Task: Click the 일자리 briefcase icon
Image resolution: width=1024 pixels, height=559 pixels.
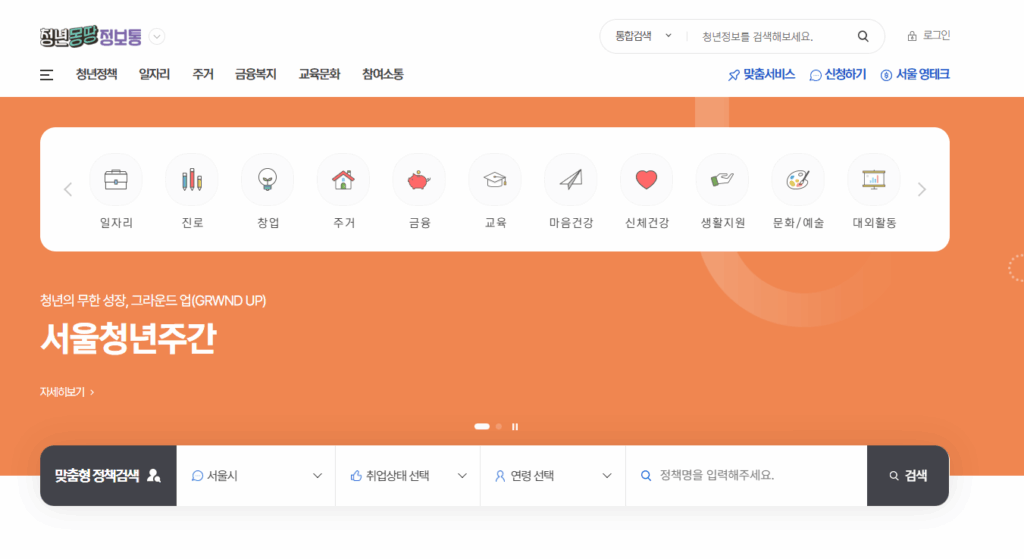Action: point(116,180)
